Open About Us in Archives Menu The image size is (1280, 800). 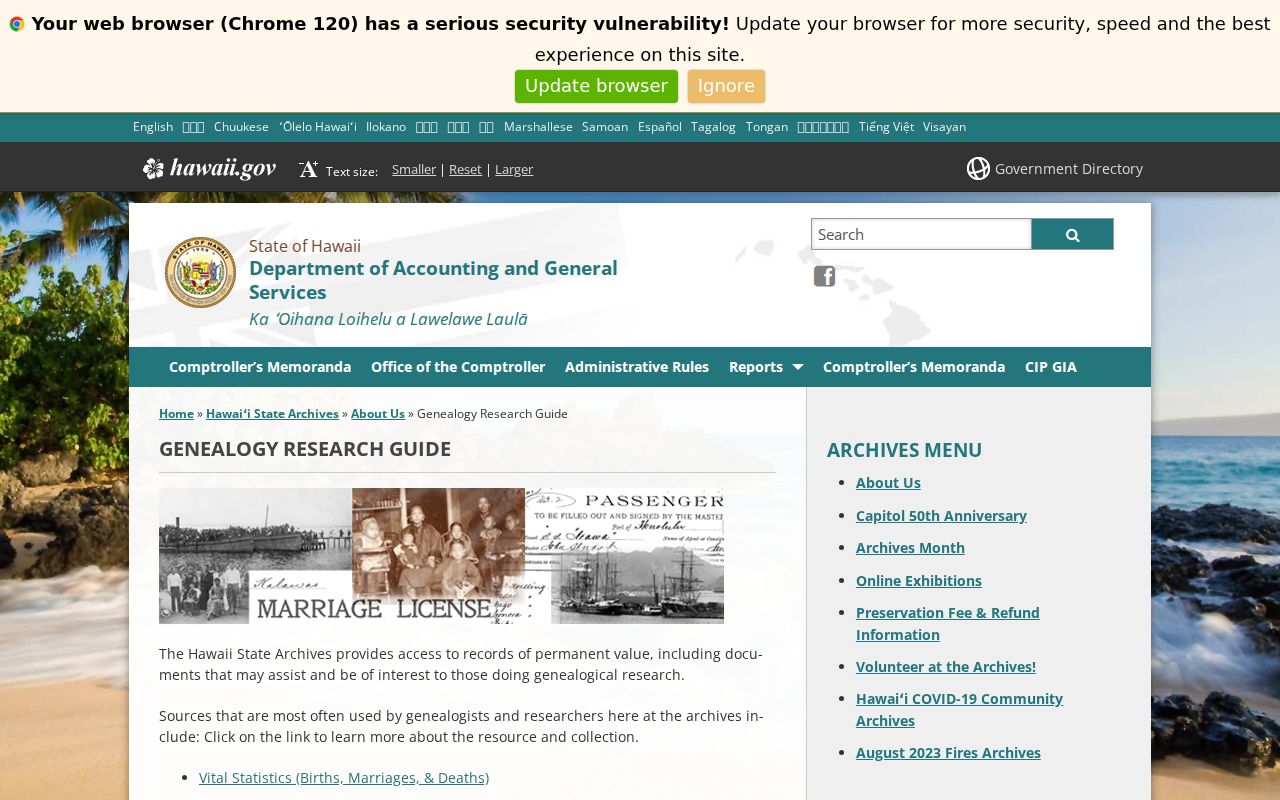click(x=888, y=483)
